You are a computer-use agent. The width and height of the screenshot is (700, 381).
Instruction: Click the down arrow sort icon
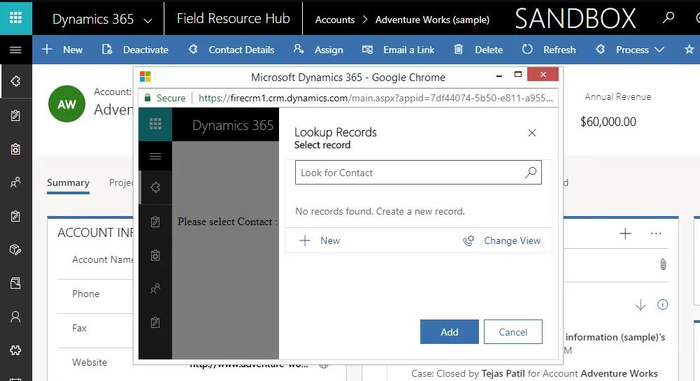640,305
